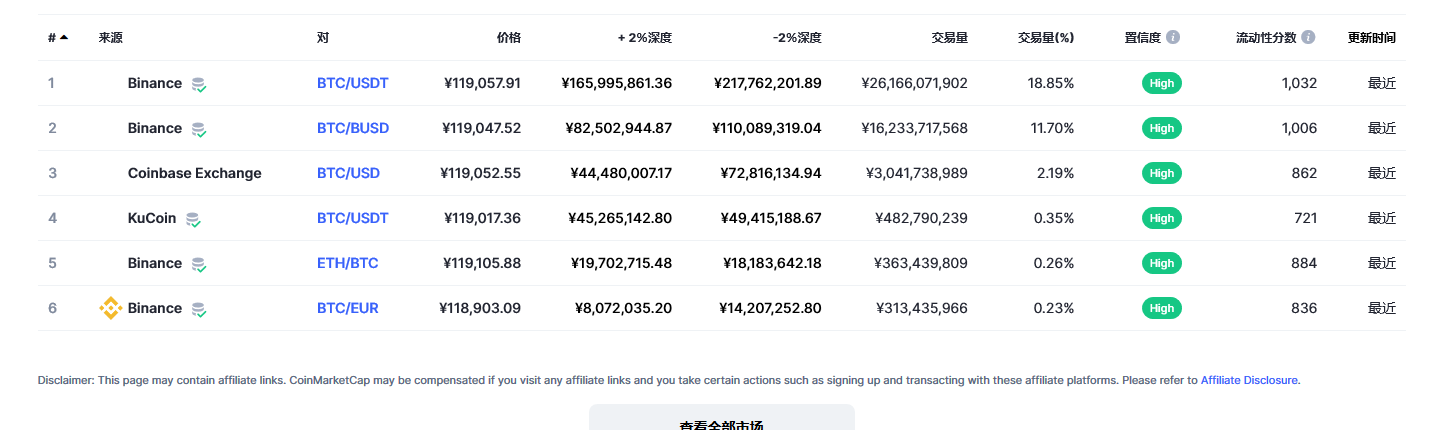Sort by the 交易量 column header
The height and width of the screenshot is (430, 1450).
949,38
